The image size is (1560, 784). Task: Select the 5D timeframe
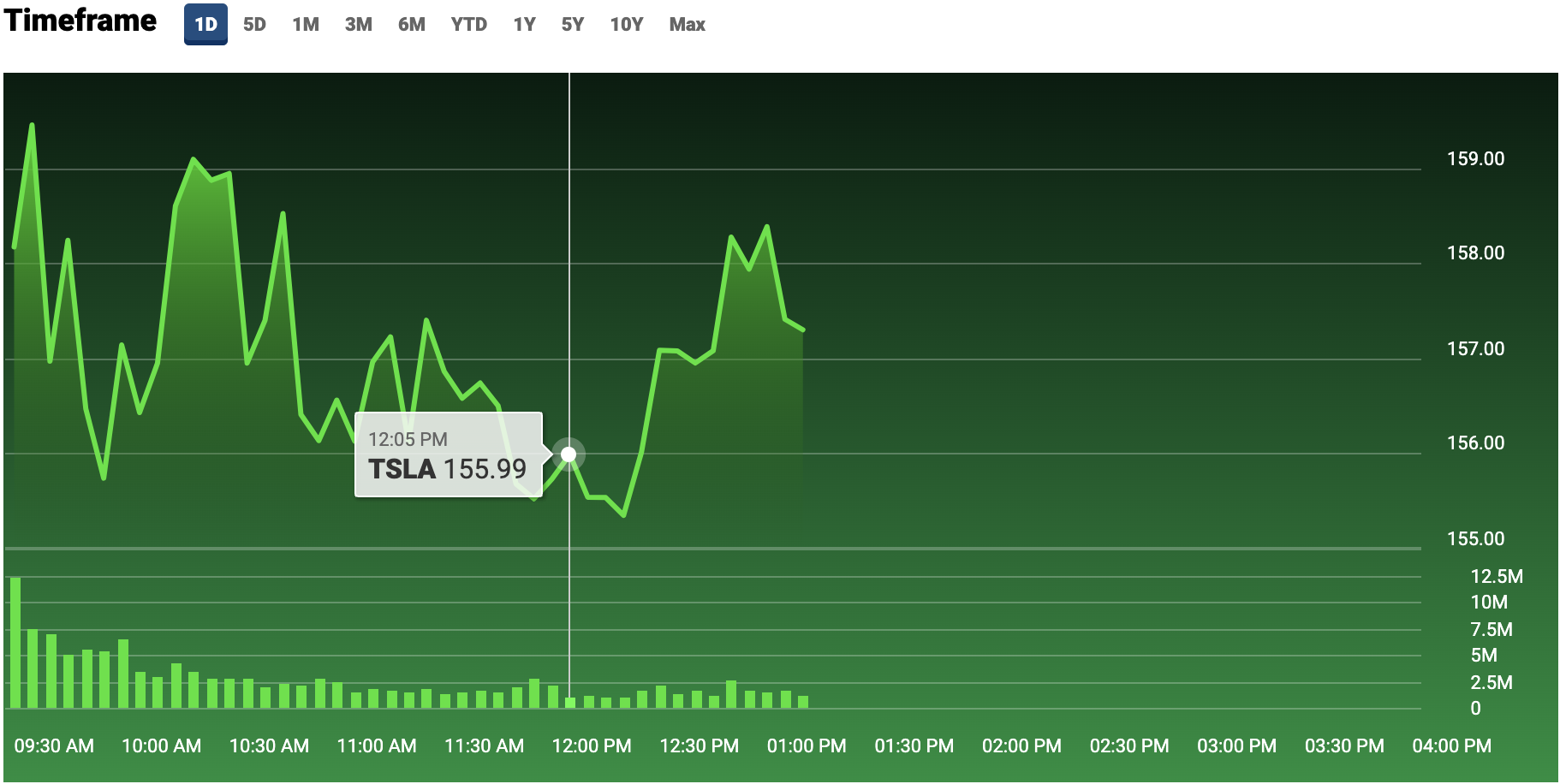point(254,24)
